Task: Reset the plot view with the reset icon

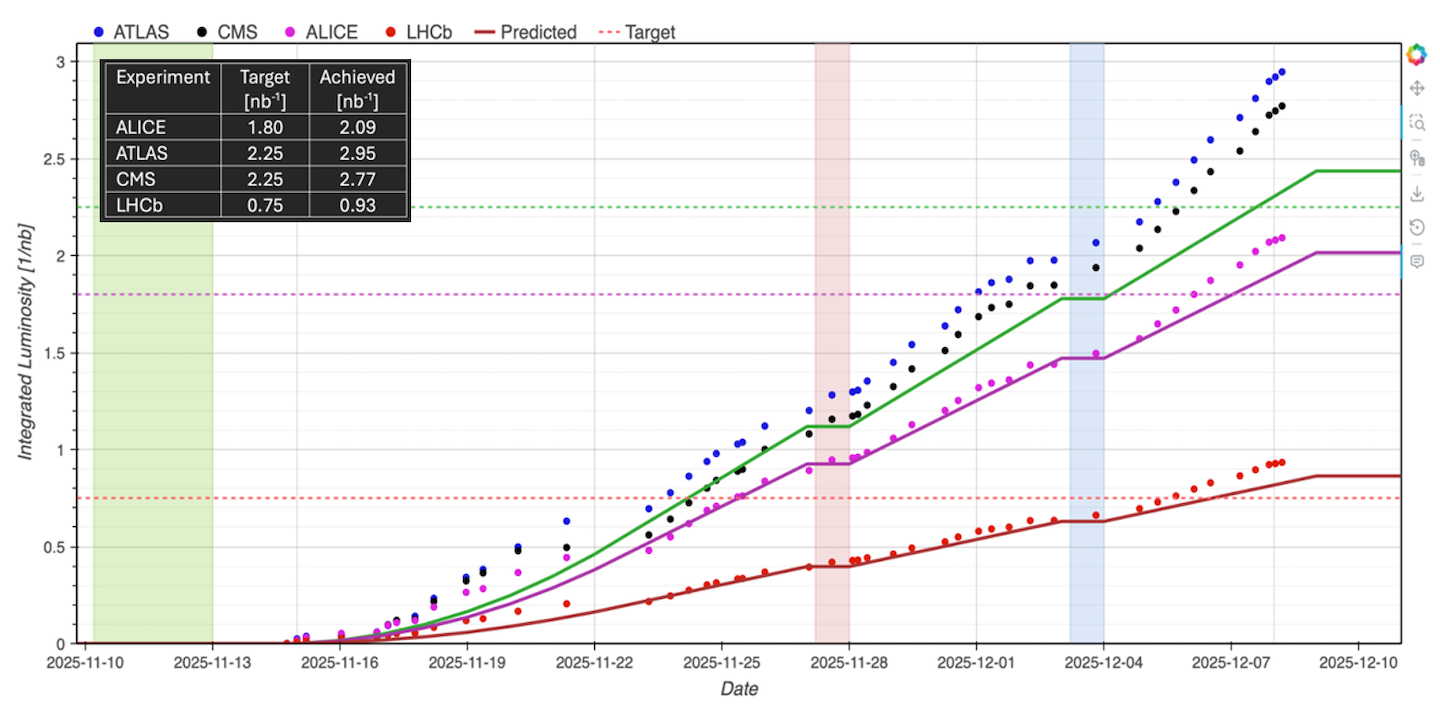Action: [x=1417, y=227]
